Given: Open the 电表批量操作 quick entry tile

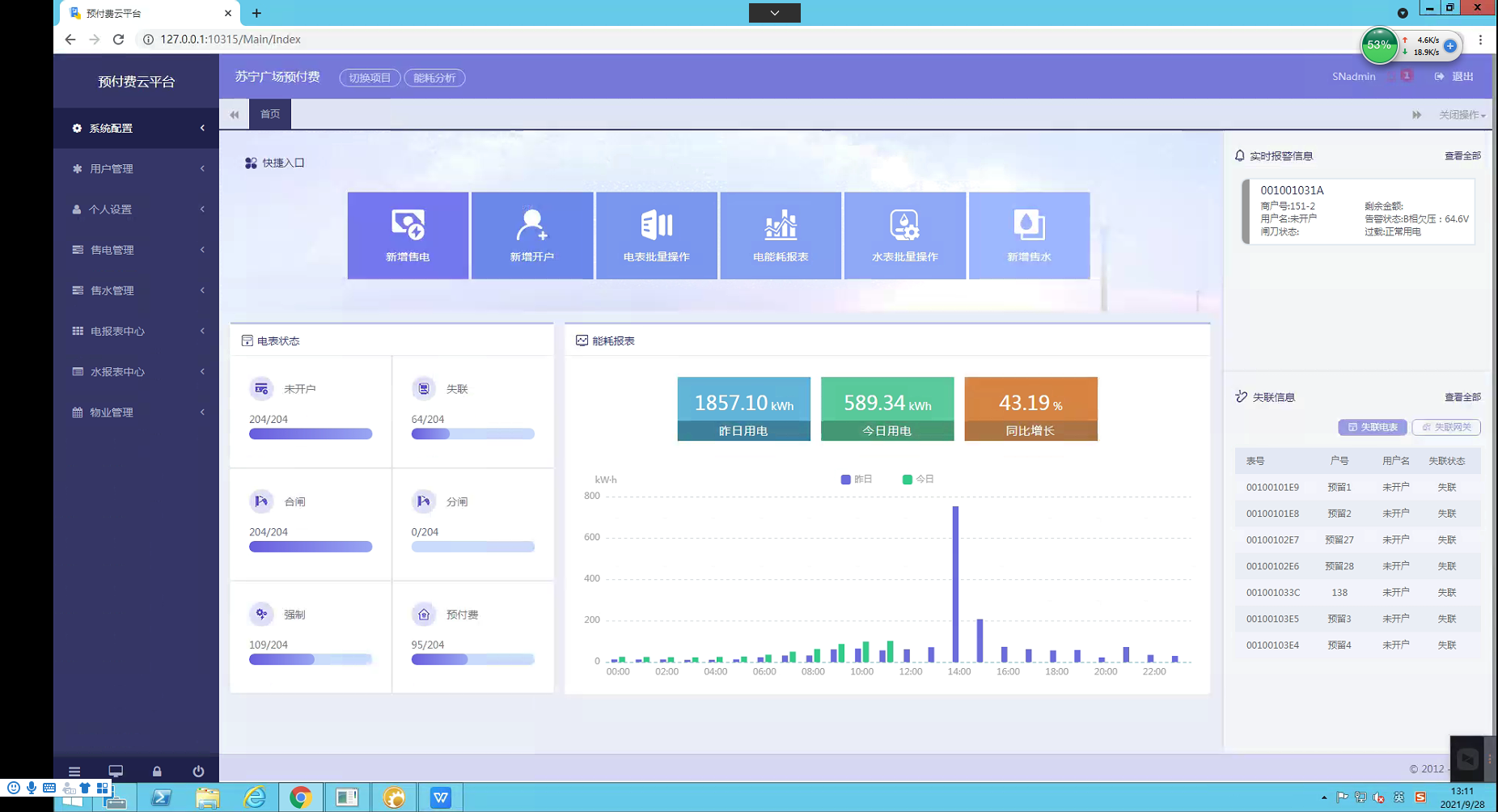Looking at the screenshot, I should coord(656,235).
